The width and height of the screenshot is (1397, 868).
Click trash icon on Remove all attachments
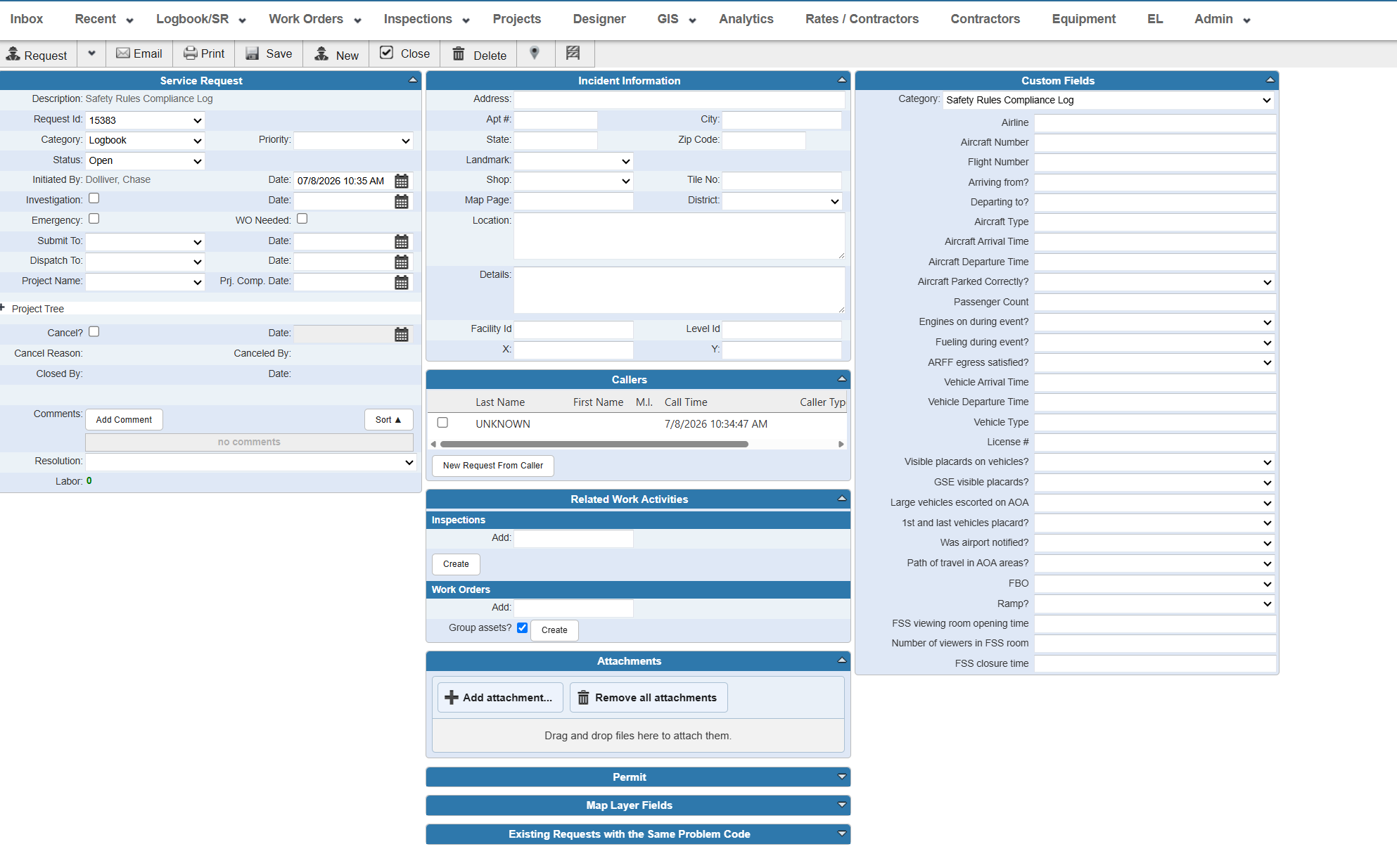coord(583,698)
